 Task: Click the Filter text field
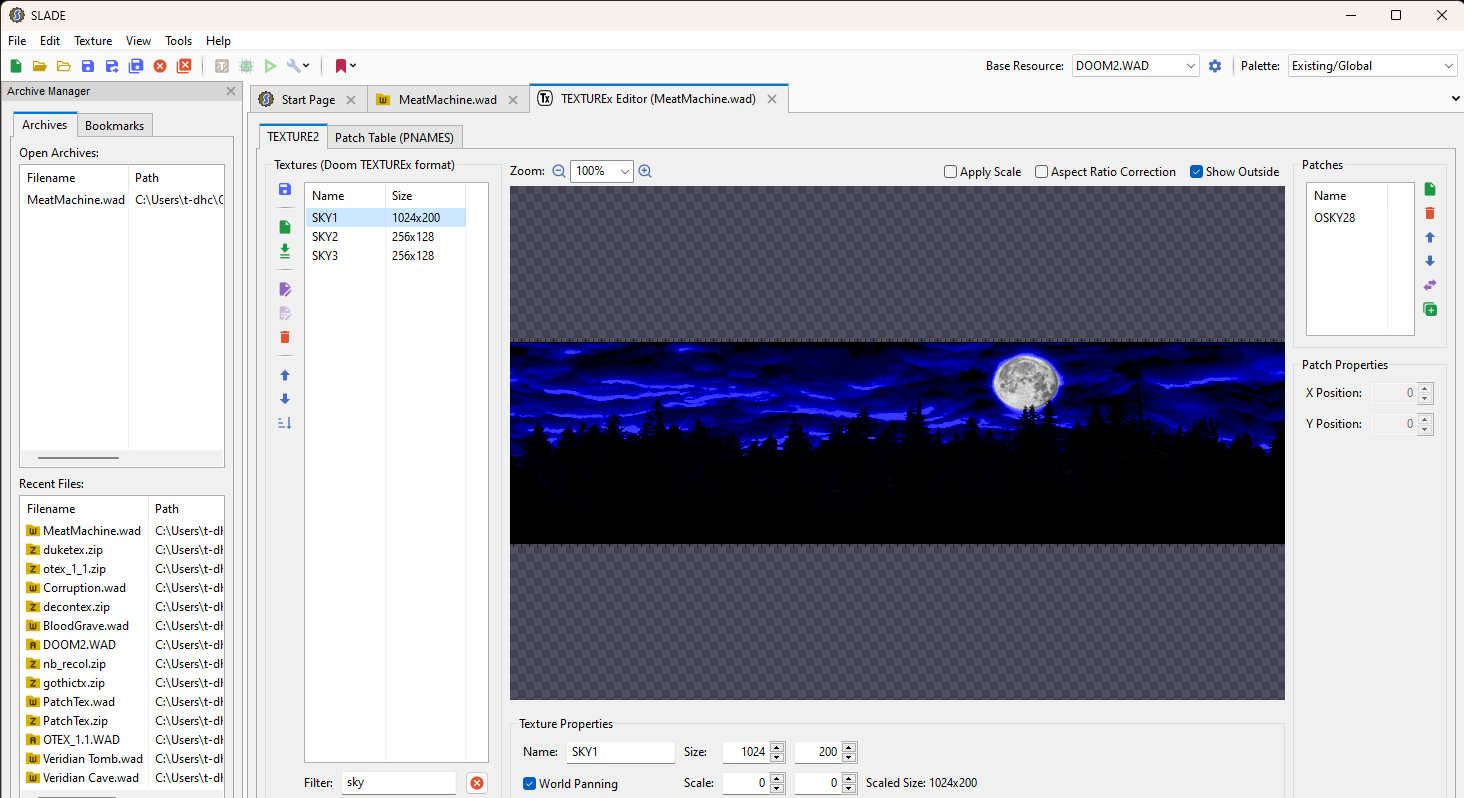pos(399,783)
